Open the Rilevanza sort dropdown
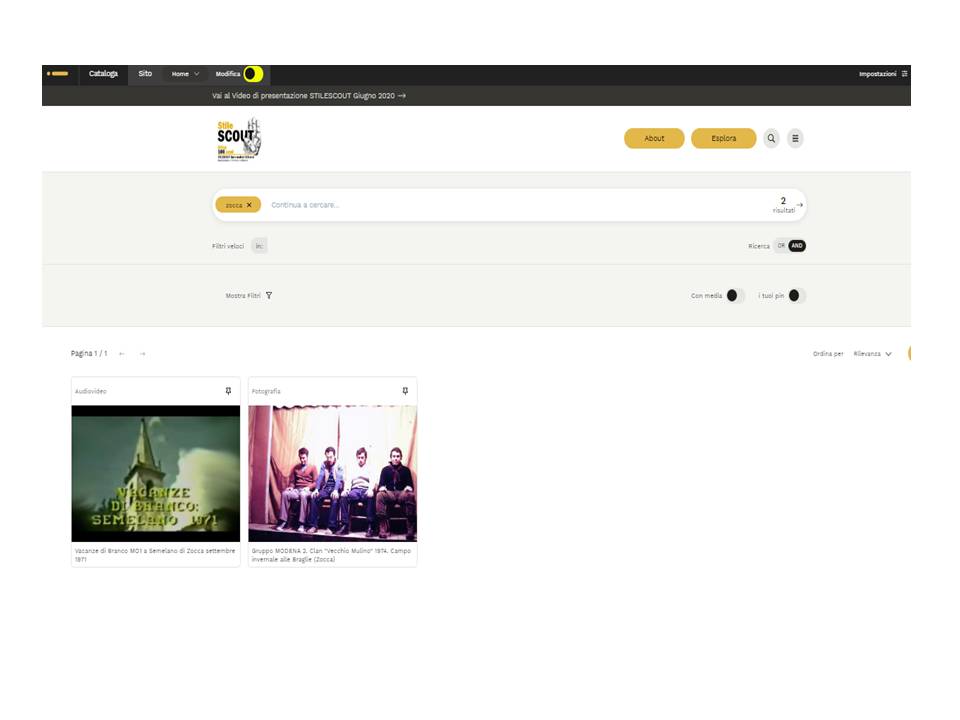 (x=872, y=354)
